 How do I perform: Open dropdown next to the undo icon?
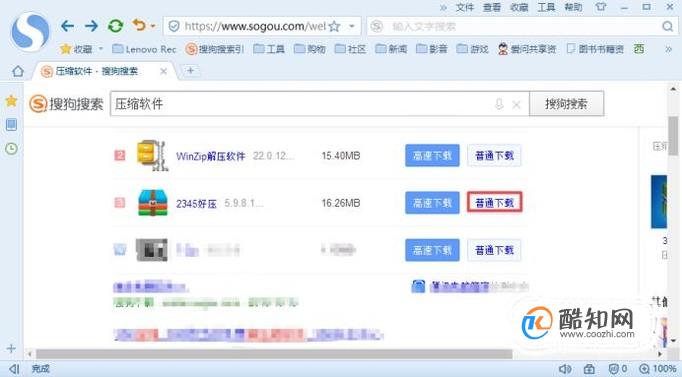point(153,27)
